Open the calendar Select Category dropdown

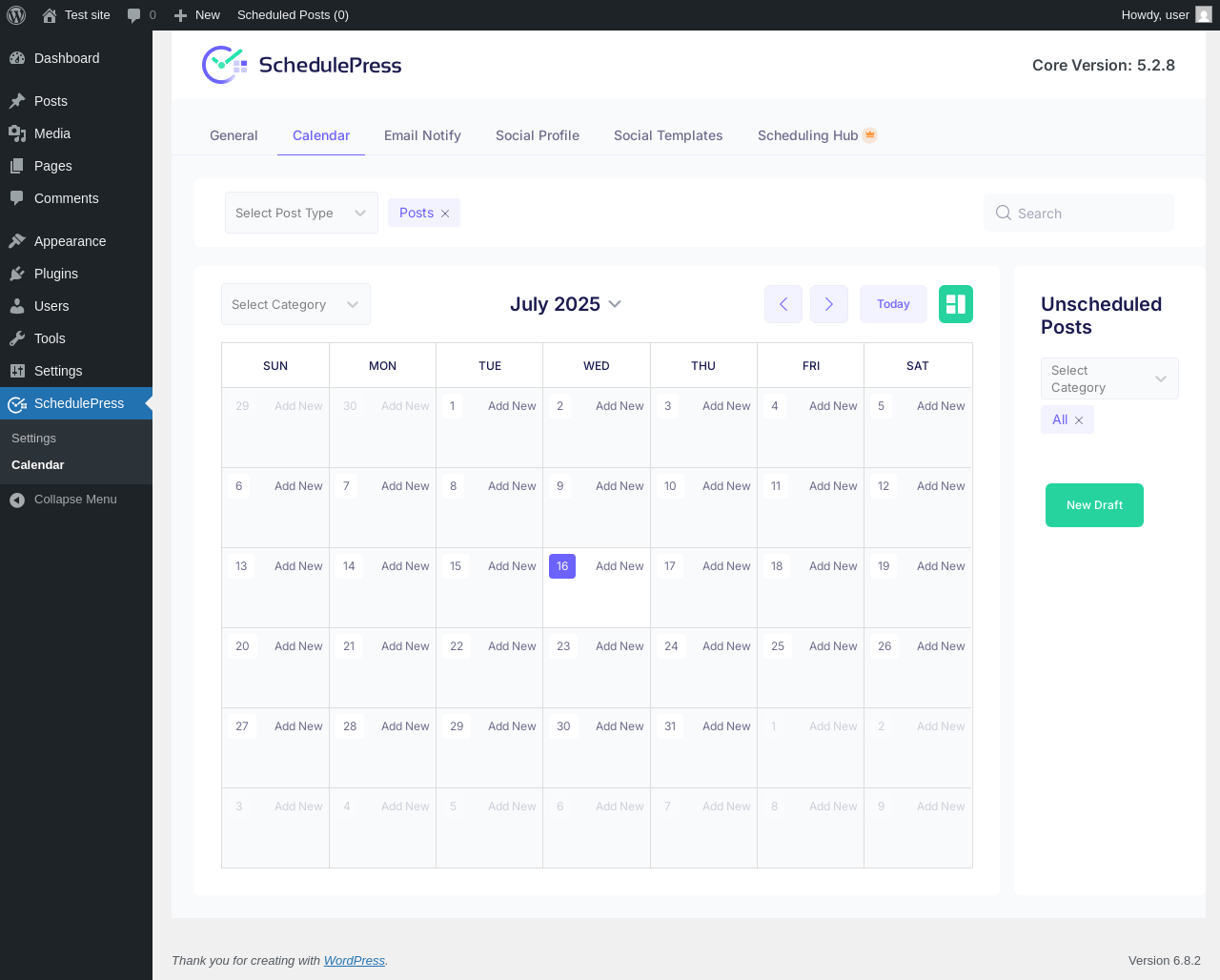click(295, 304)
